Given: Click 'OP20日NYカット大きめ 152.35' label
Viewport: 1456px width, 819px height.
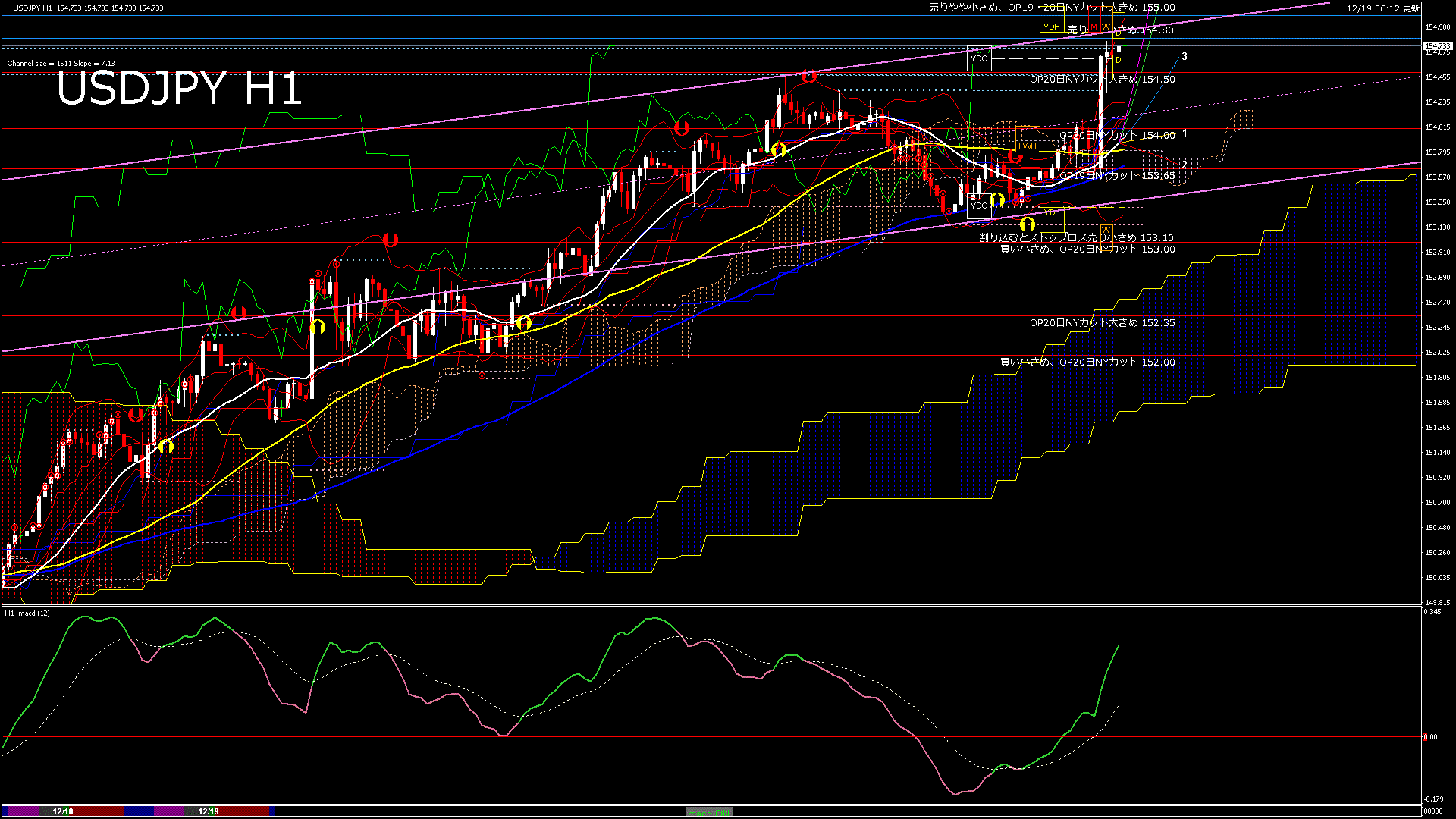Looking at the screenshot, I should 1103,322.
